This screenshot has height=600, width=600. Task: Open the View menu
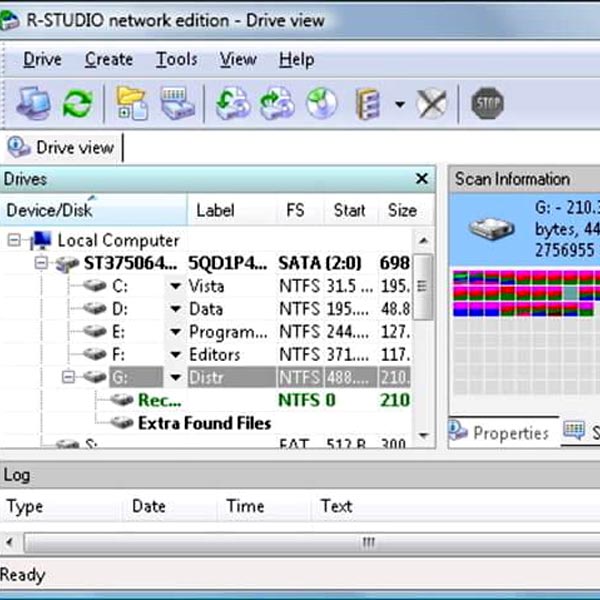tap(238, 60)
